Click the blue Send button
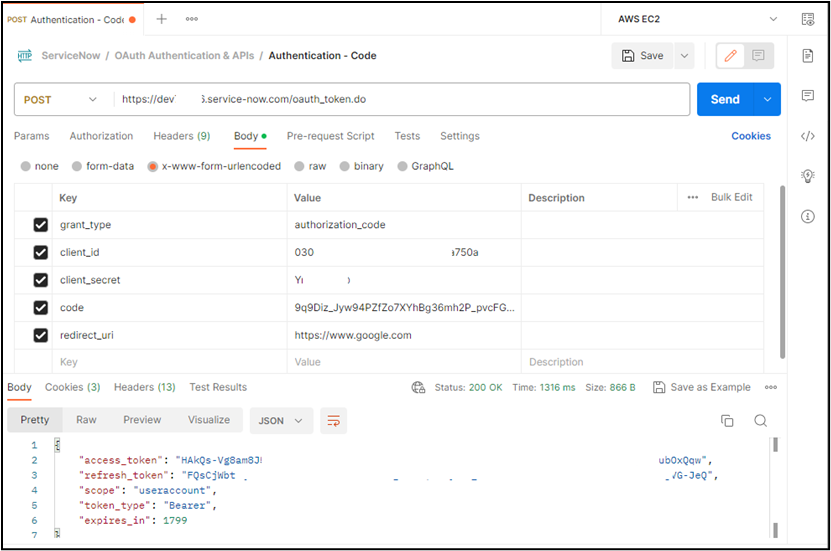This screenshot has width=831, height=551. (x=725, y=100)
